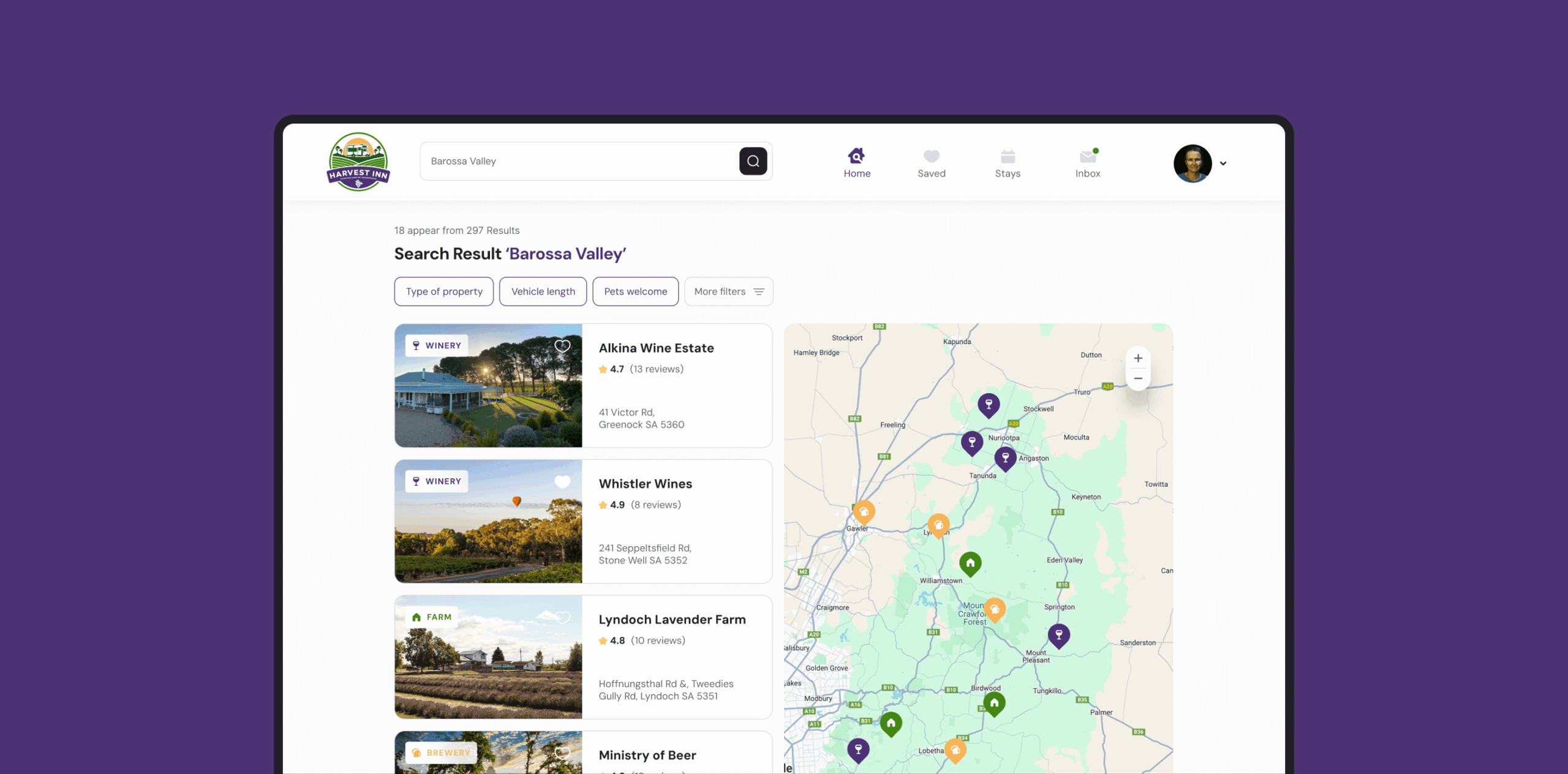
Task: Unsave Whistler Wines with heart icon
Action: (x=562, y=482)
